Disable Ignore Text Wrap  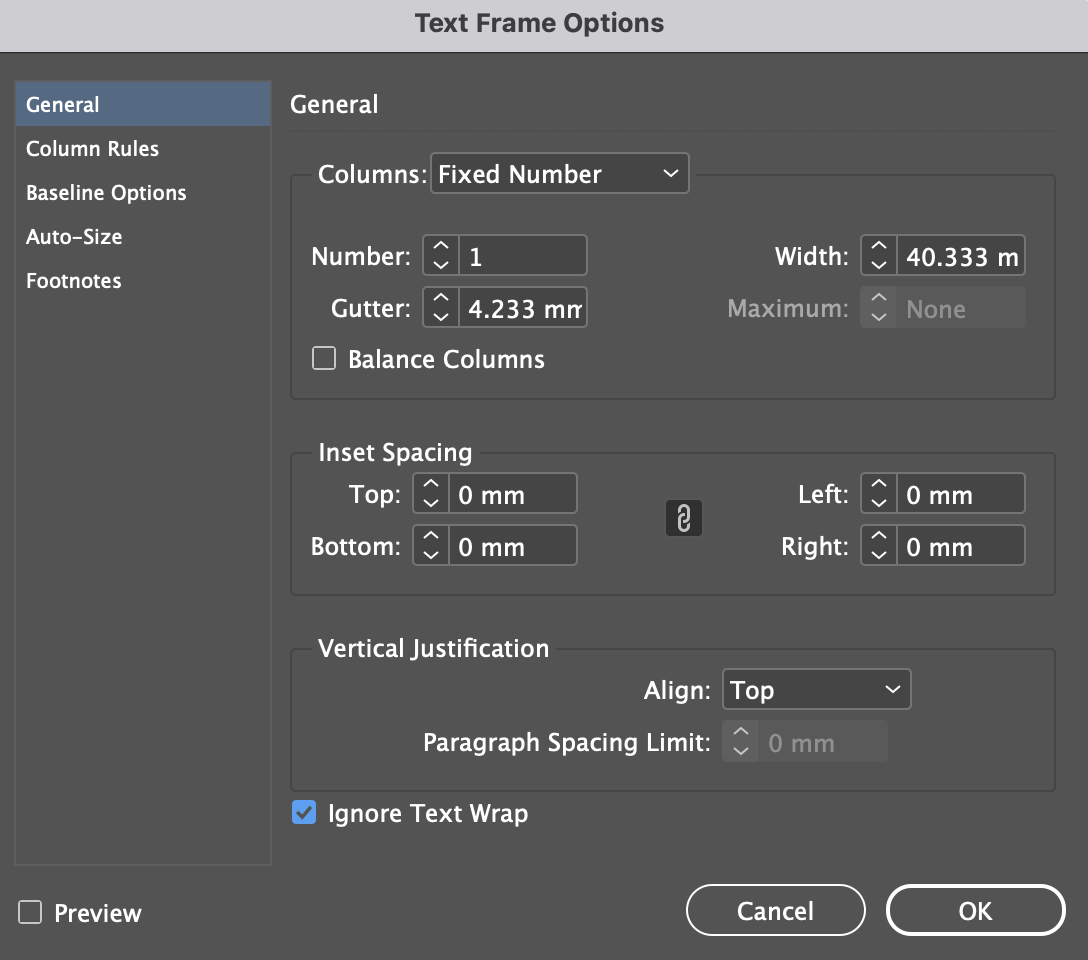coord(303,814)
